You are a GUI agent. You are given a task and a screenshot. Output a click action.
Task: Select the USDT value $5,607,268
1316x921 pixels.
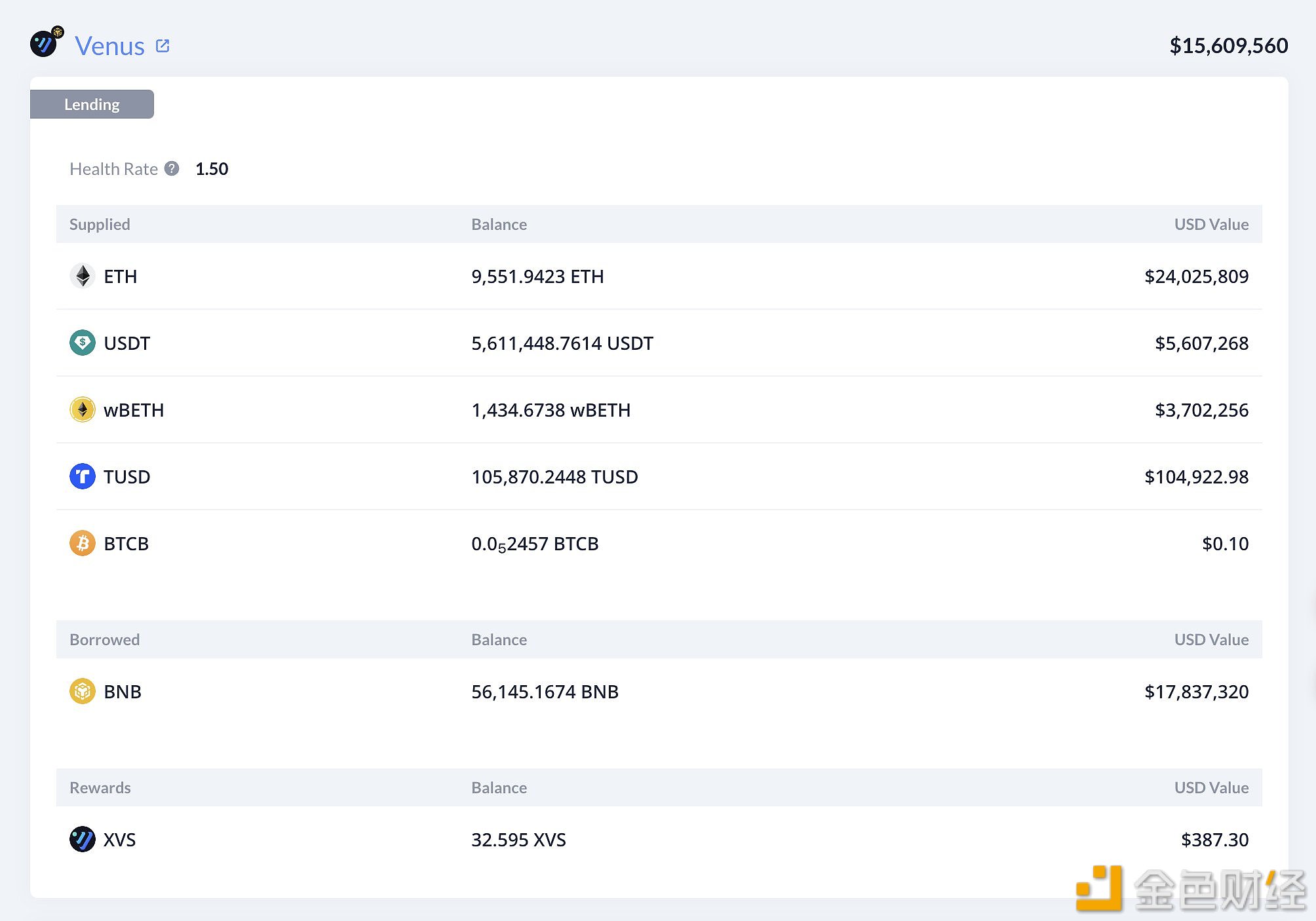[x=1201, y=343]
